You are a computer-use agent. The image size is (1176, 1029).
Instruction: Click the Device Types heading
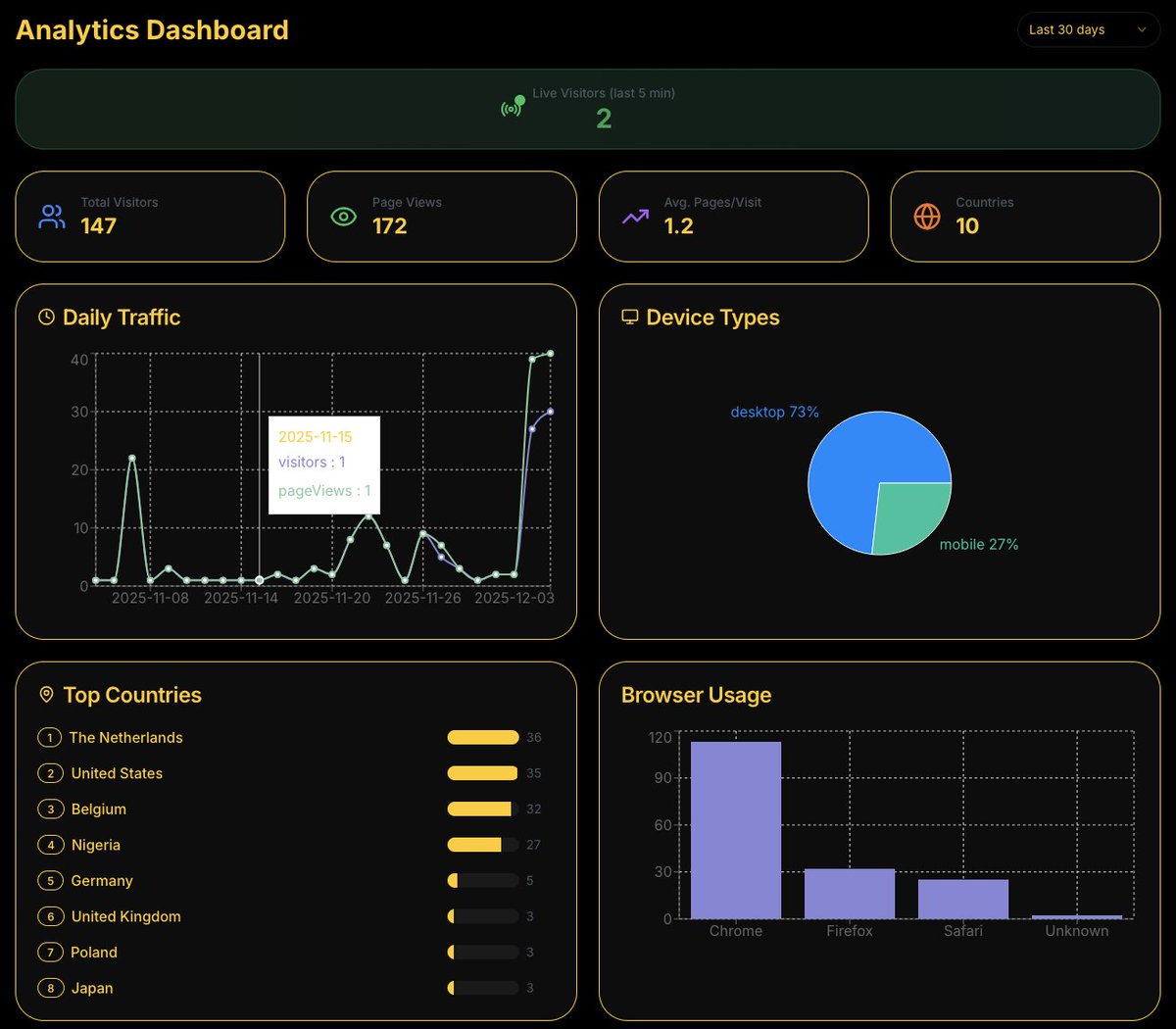[x=713, y=318]
